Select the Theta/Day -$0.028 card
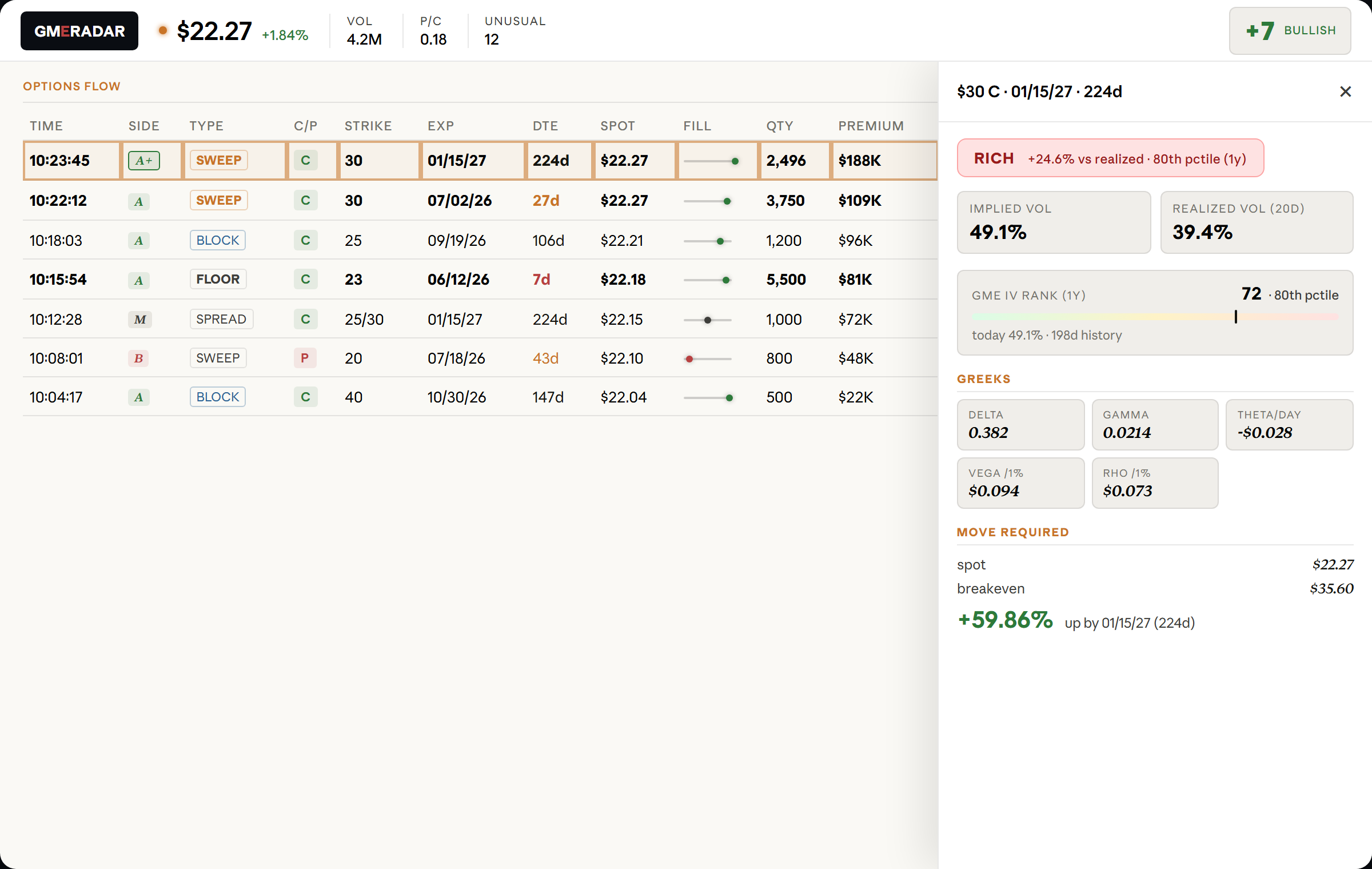The width and height of the screenshot is (1372, 869). tap(1289, 425)
